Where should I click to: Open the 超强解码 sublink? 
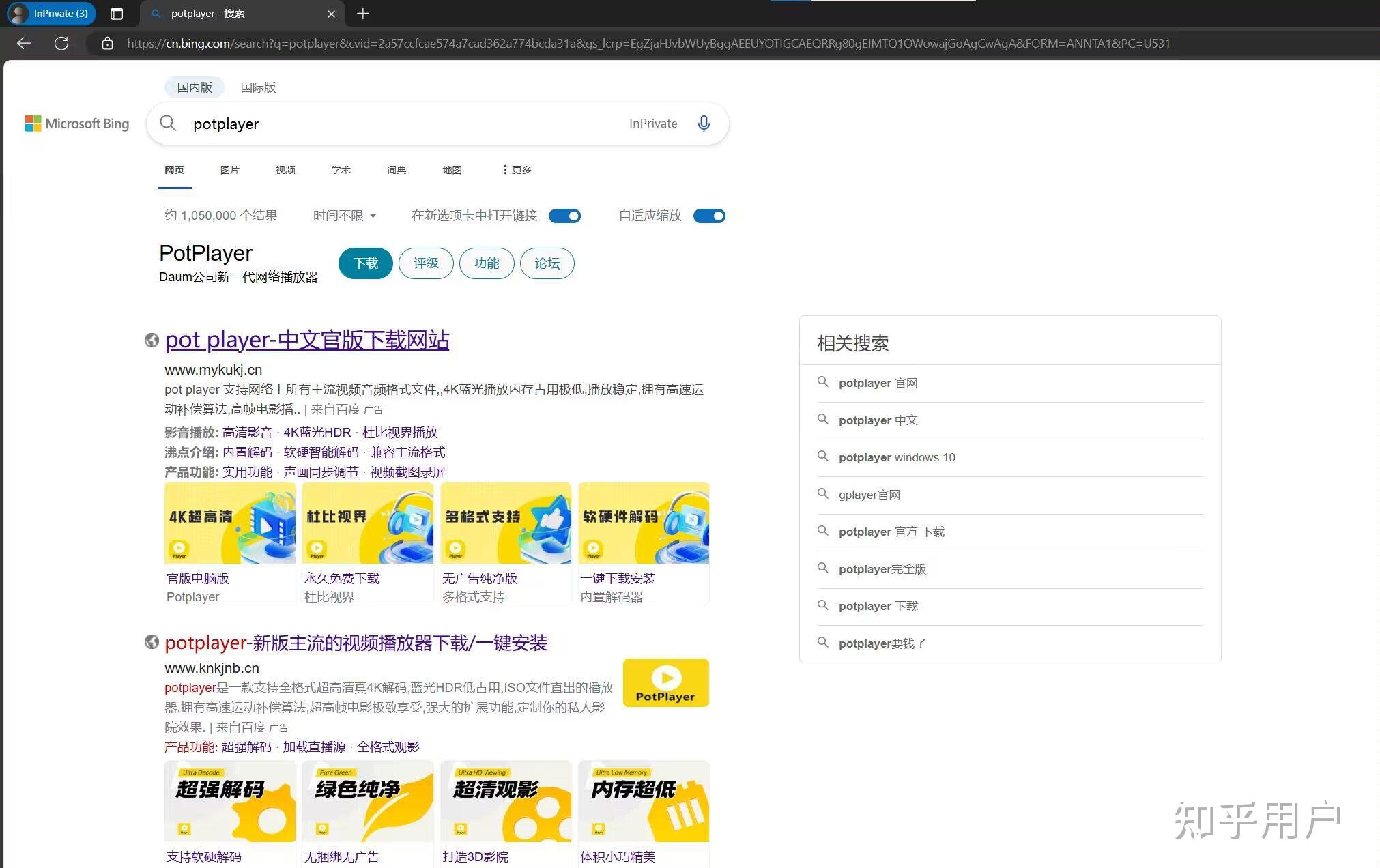click(x=246, y=747)
